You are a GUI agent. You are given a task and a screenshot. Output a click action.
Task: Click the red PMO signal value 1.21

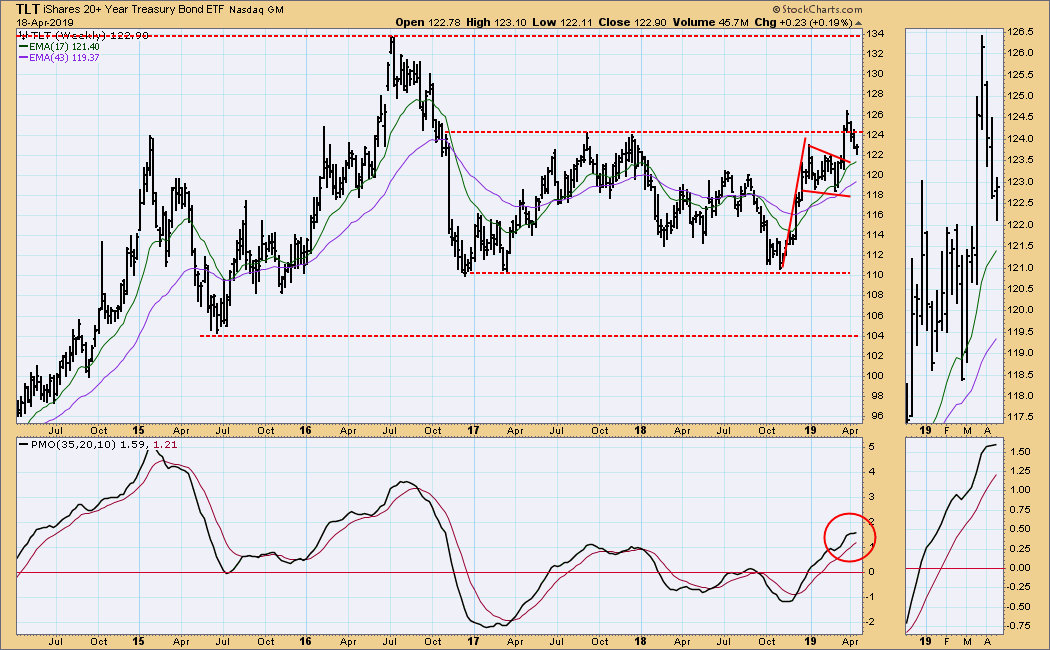coord(165,444)
